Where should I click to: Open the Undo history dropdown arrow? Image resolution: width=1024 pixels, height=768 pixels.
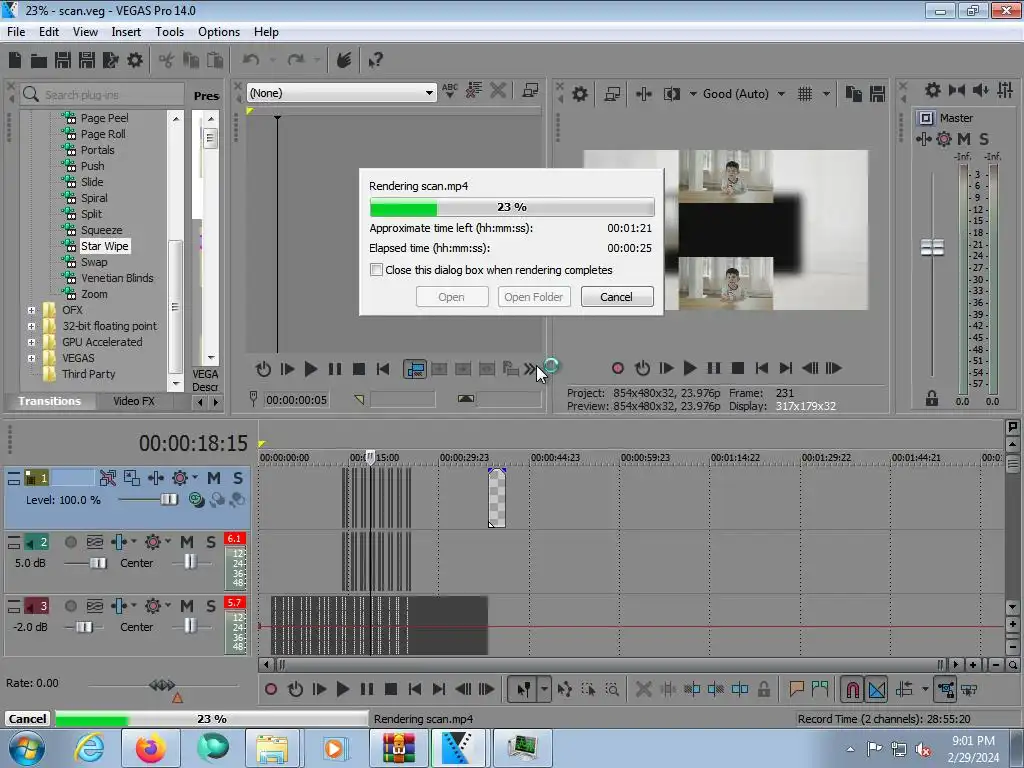[272, 60]
